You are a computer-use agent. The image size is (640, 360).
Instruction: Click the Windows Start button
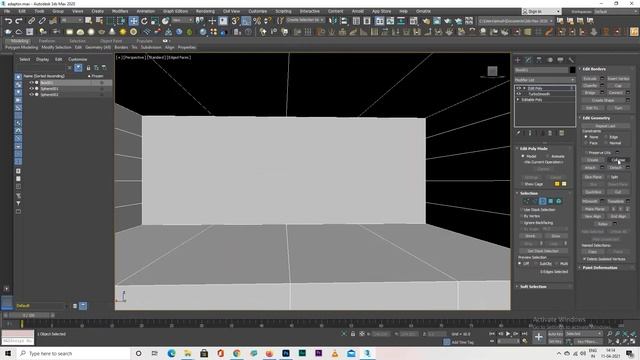8,353
